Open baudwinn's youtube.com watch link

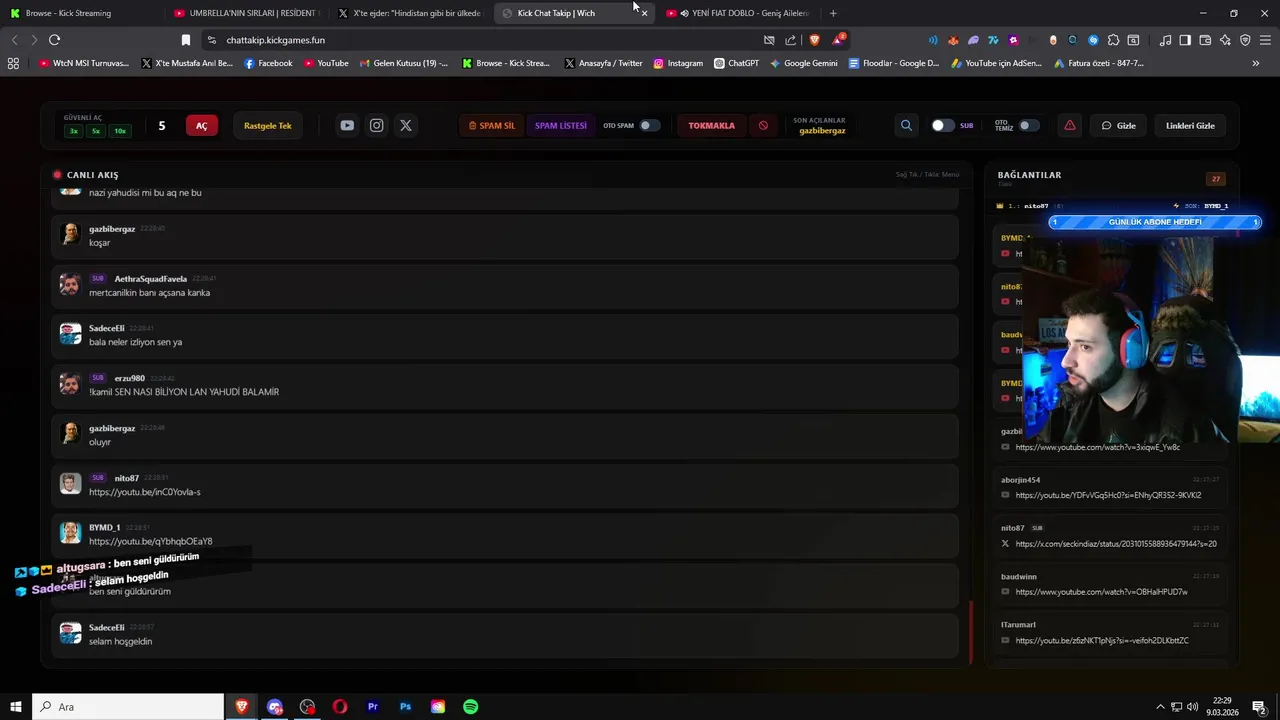click(1101, 592)
